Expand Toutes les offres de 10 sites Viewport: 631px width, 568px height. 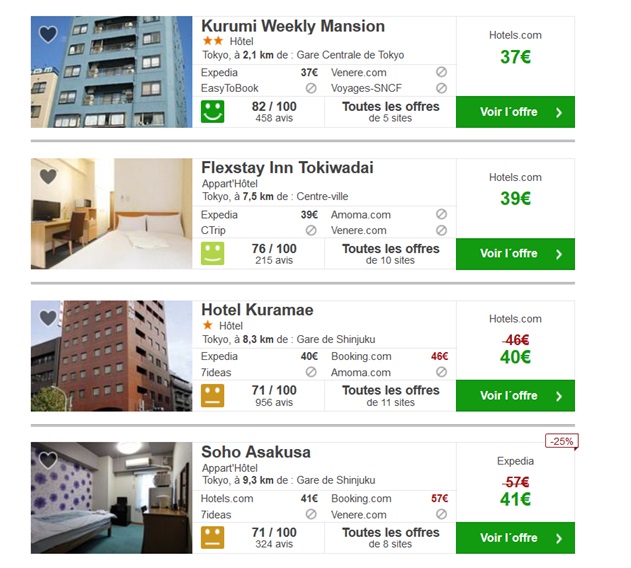390,254
